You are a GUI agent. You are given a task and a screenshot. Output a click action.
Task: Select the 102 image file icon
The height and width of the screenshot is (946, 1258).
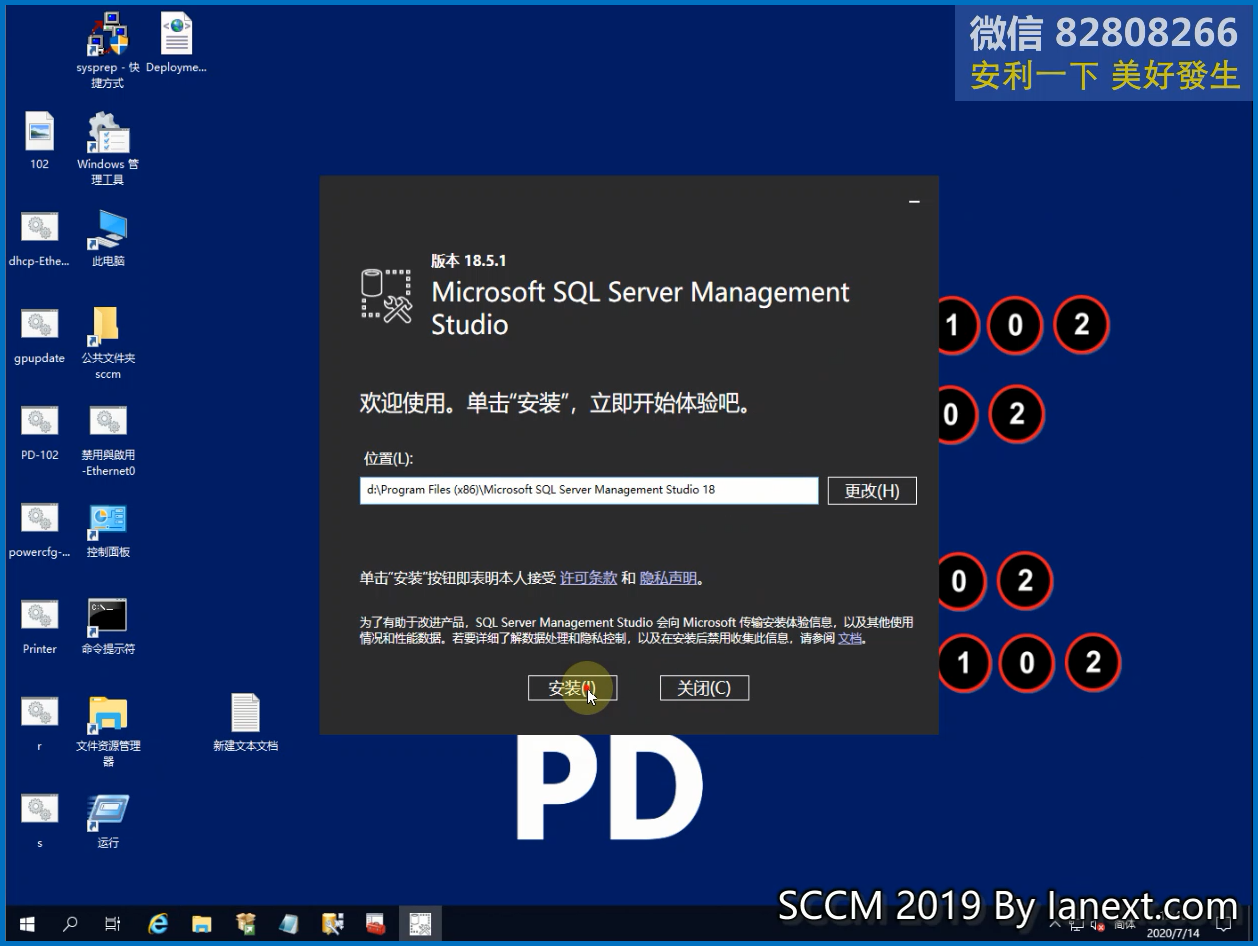(x=40, y=140)
